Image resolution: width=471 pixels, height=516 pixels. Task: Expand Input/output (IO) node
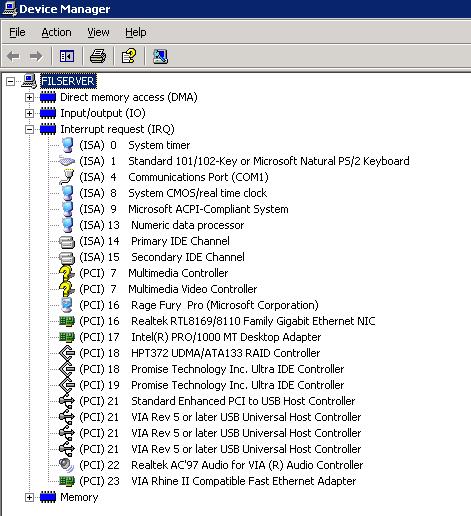(29, 113)
